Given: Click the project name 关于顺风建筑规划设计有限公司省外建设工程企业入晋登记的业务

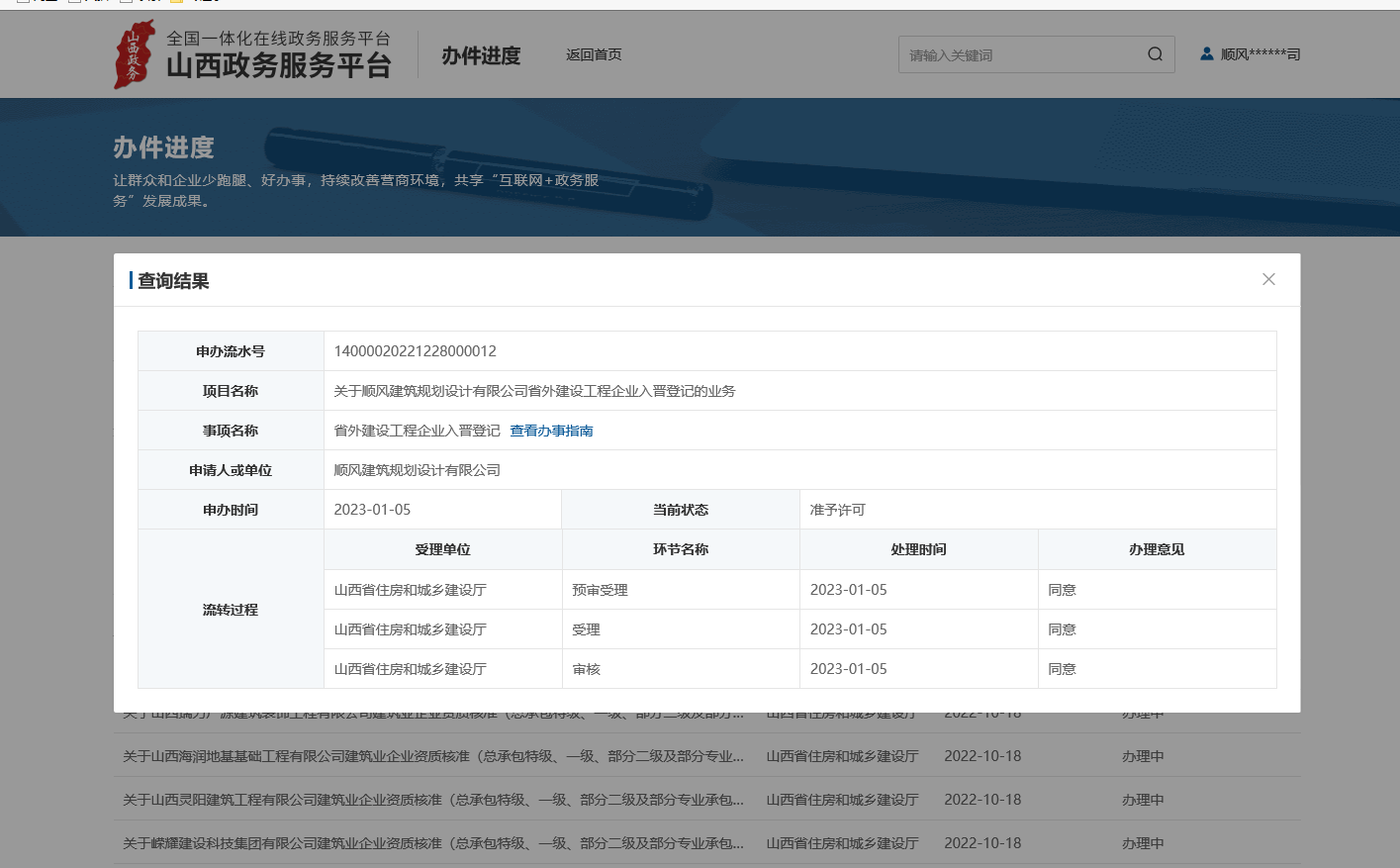Looking at the screenshot, I should tap(534, 391).
